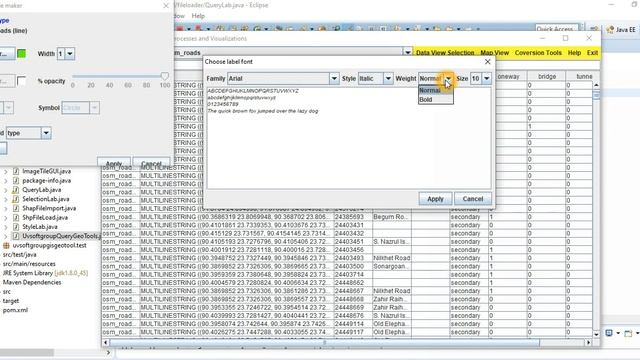The height and width of the screenshot is (360, 640).
Task: Select JRE System Library entry
Action: point(45,273)
